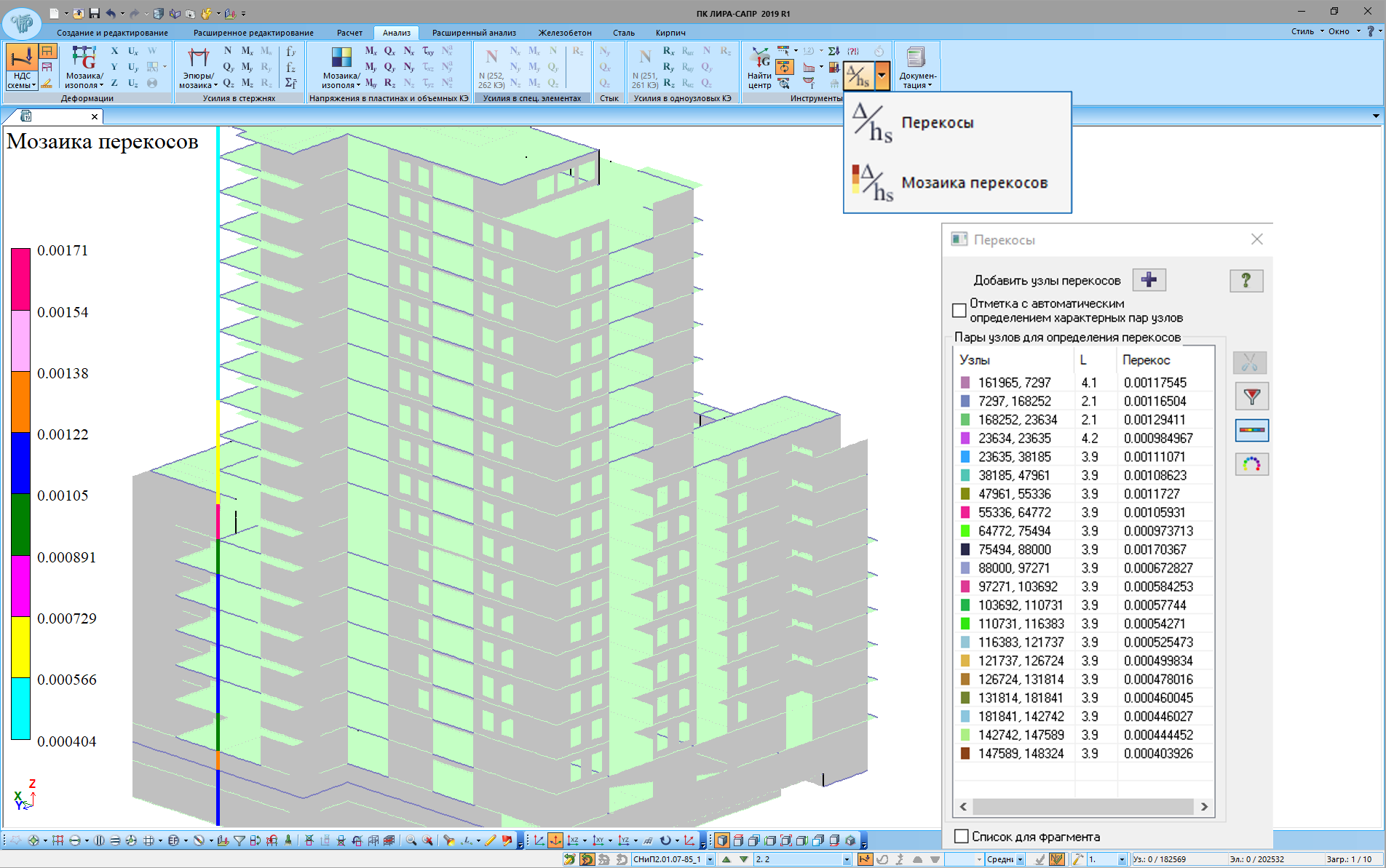The width and height of the screenshot is (1386, 868).
Task: Check the Список для фрагмента checkbox
Action: (x=962, y=837)
